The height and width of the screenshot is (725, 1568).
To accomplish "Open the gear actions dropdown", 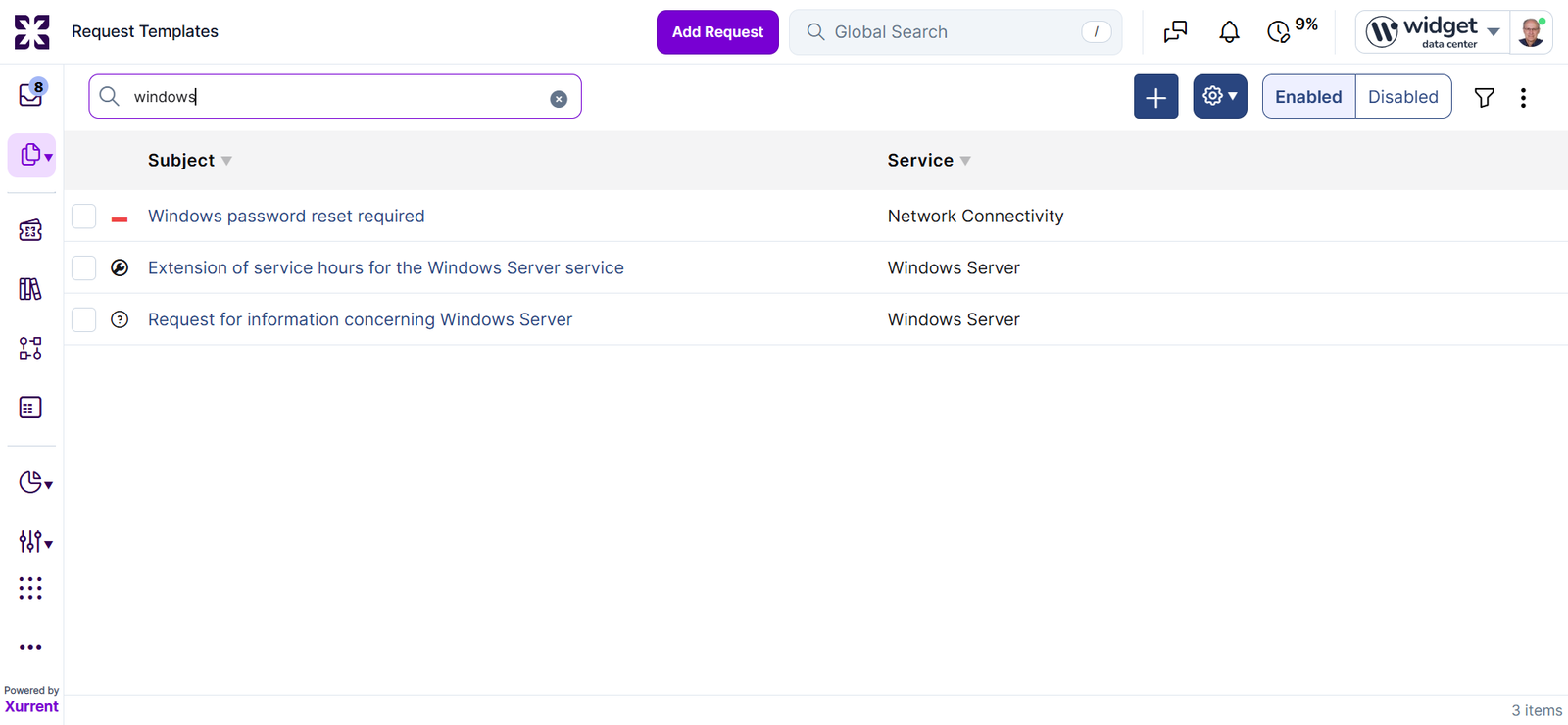I will pyautogui.click(x=1220, y=97).
